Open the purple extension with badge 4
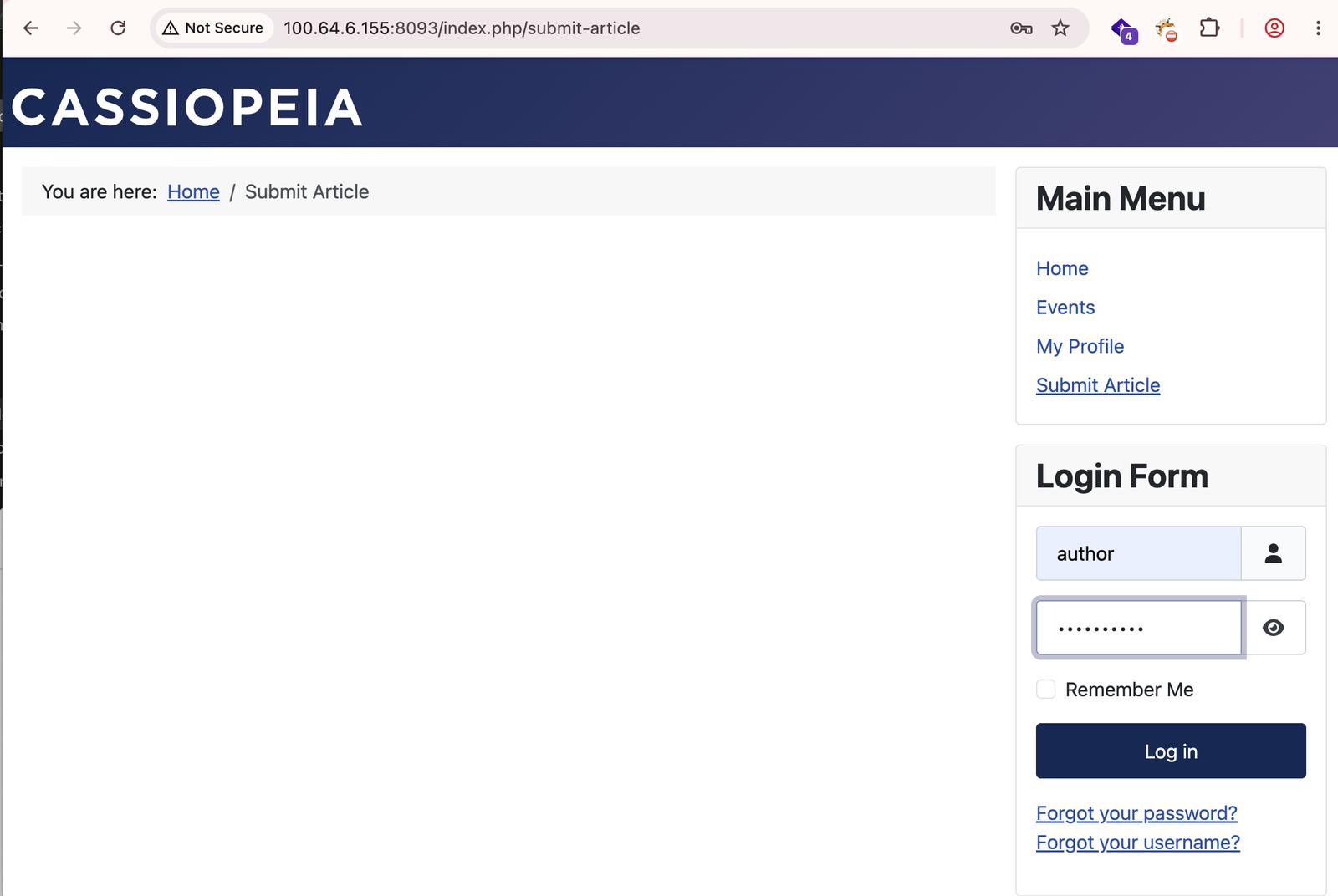Screen dimensions: 1338x896 point(1124,30)
